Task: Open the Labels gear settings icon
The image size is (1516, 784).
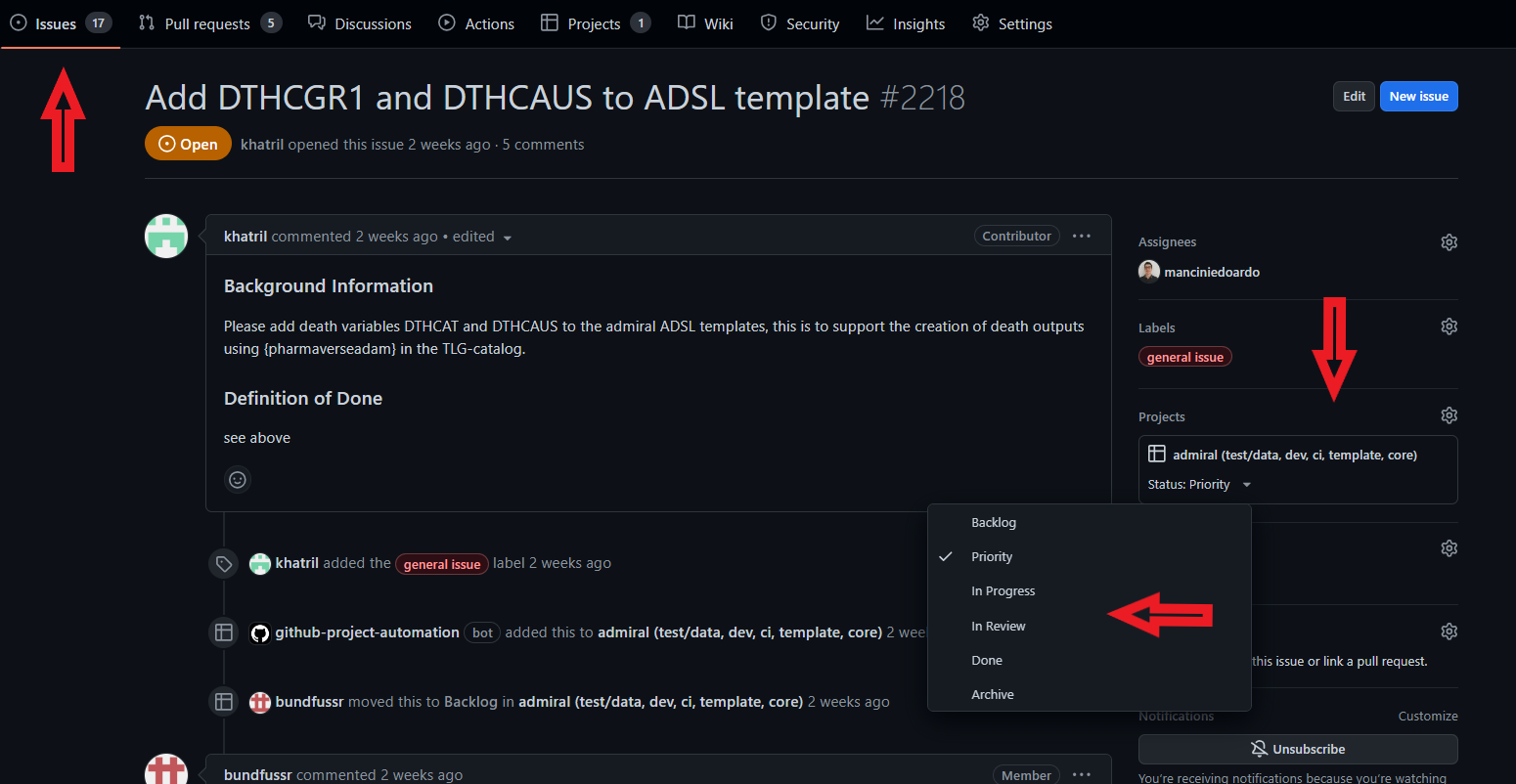Action: coord(1449,327)
